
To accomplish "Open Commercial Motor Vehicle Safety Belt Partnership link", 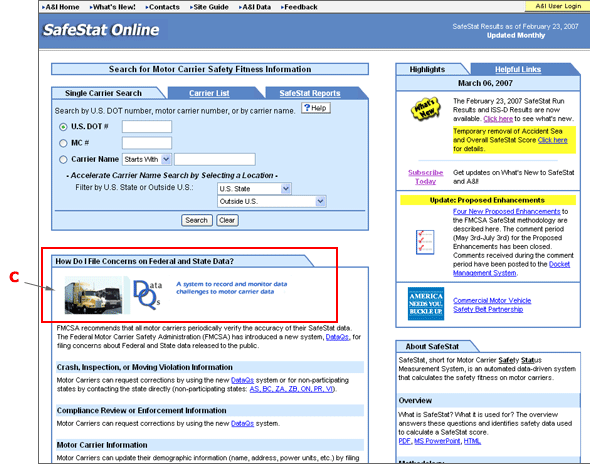I will coord(492,305).
